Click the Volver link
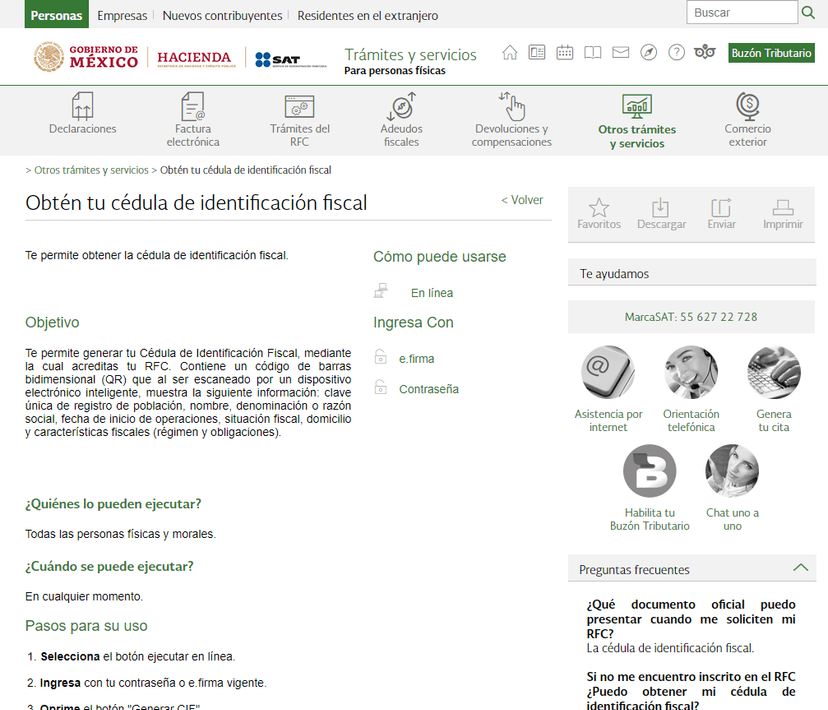This screenshot has height=710, width=828. (522, 200)
